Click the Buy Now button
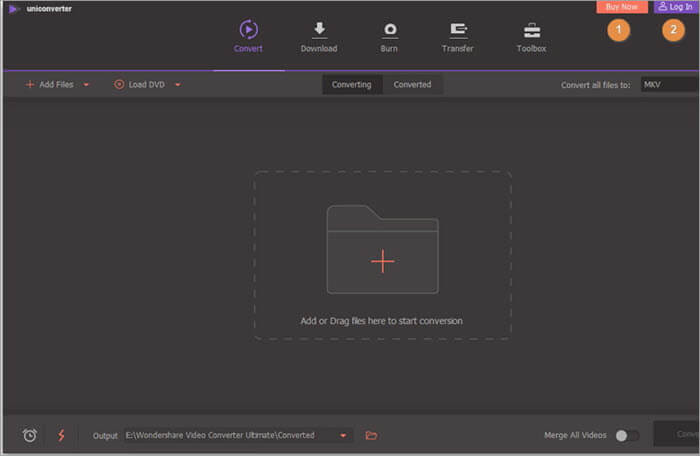 click(621, 7)
